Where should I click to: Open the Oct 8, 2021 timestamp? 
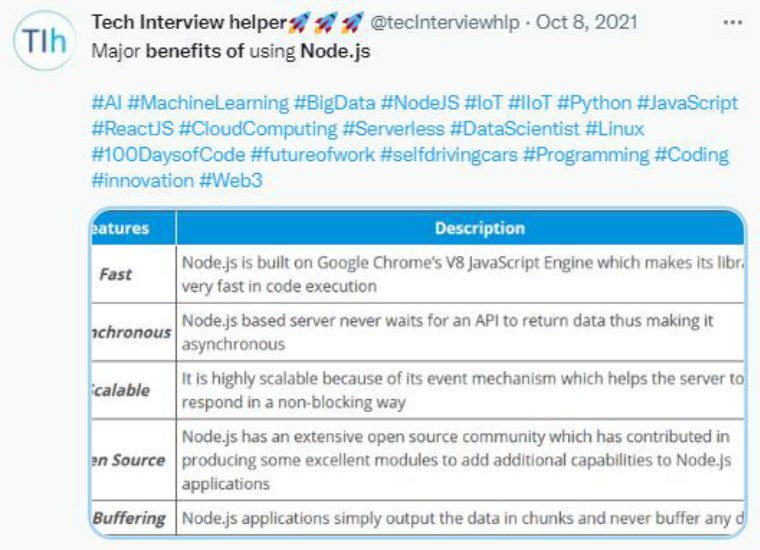tap(586, 22)
